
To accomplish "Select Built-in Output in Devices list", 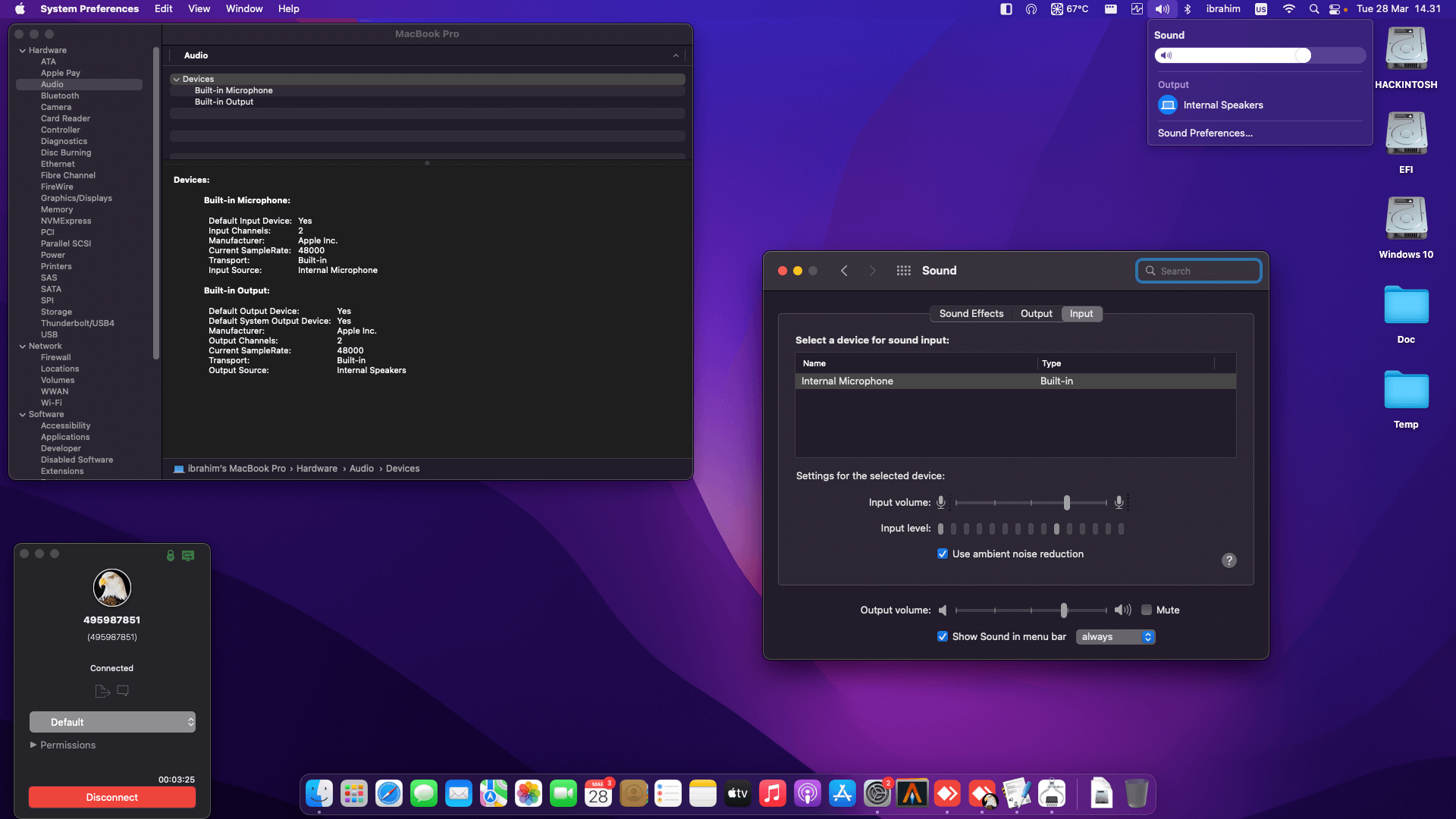I will coord(224,102).
